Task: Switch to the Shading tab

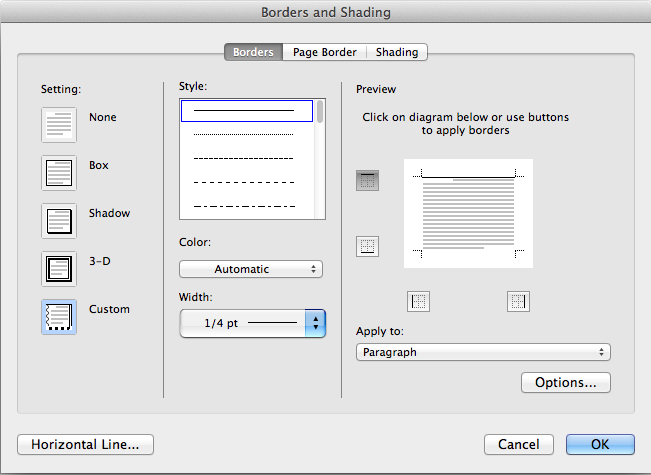Action: coord(397,52)
